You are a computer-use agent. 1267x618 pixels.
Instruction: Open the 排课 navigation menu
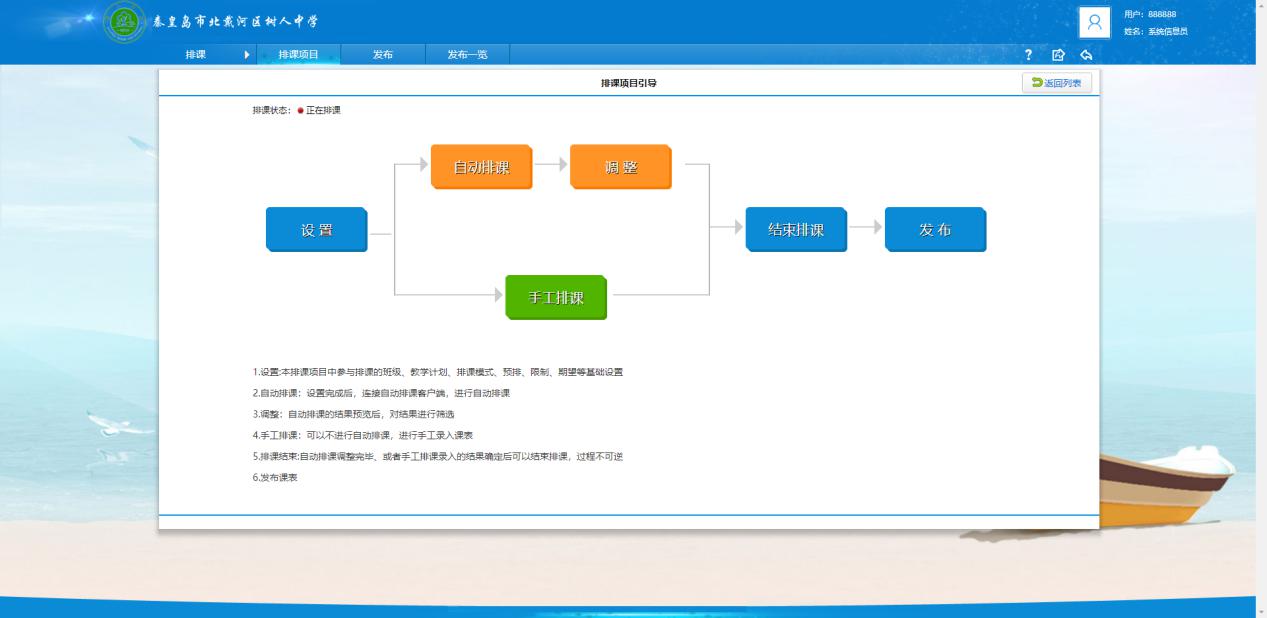195,55
